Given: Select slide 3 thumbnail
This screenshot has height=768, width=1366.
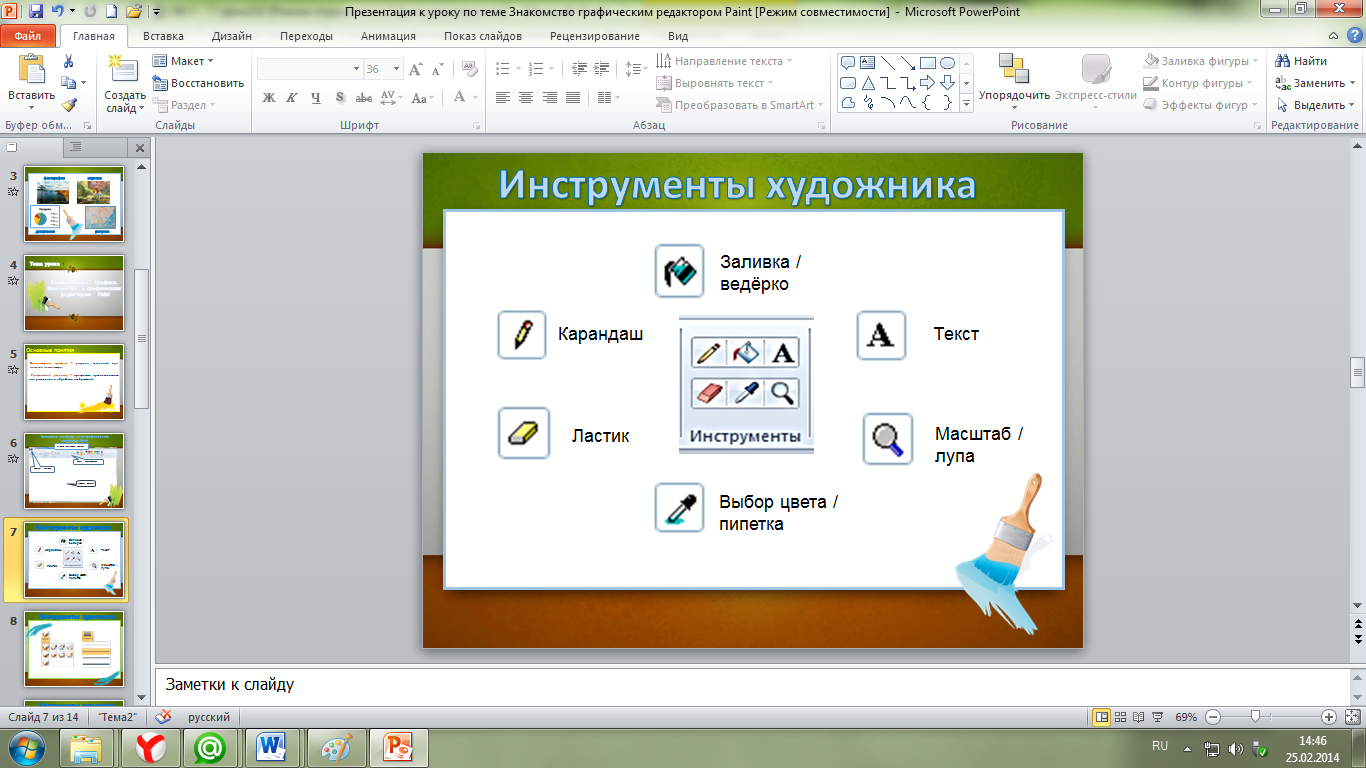Looking at the screenshot, I should [x=74, y=204].
